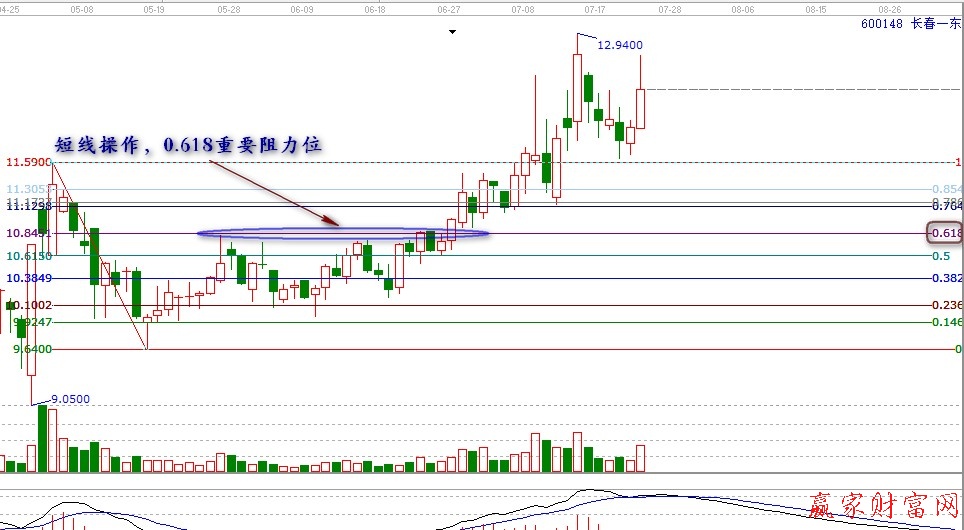Click the blue ellipse resistance highlight
This screenshot has height=530, width=964.
(x=343, y=234)
